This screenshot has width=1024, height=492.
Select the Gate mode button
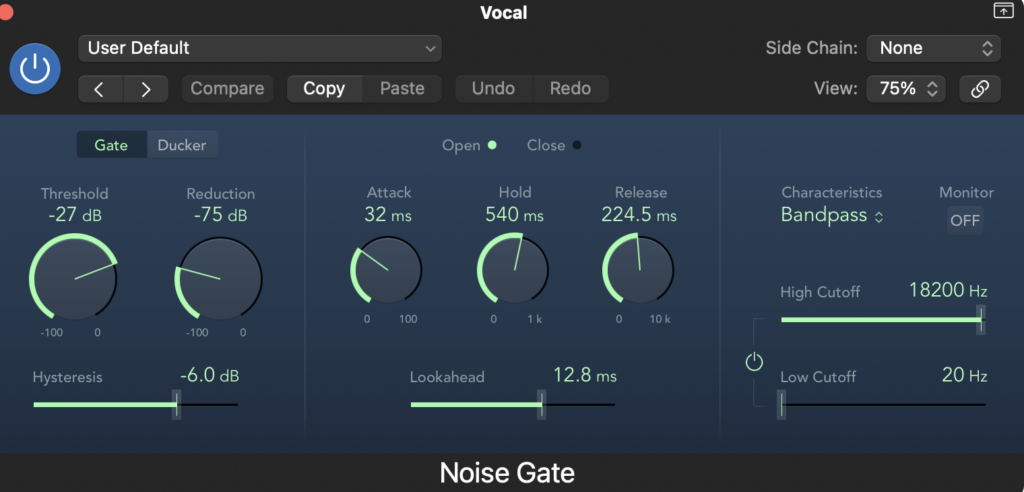pyautogui.click(x=111, y=145)
